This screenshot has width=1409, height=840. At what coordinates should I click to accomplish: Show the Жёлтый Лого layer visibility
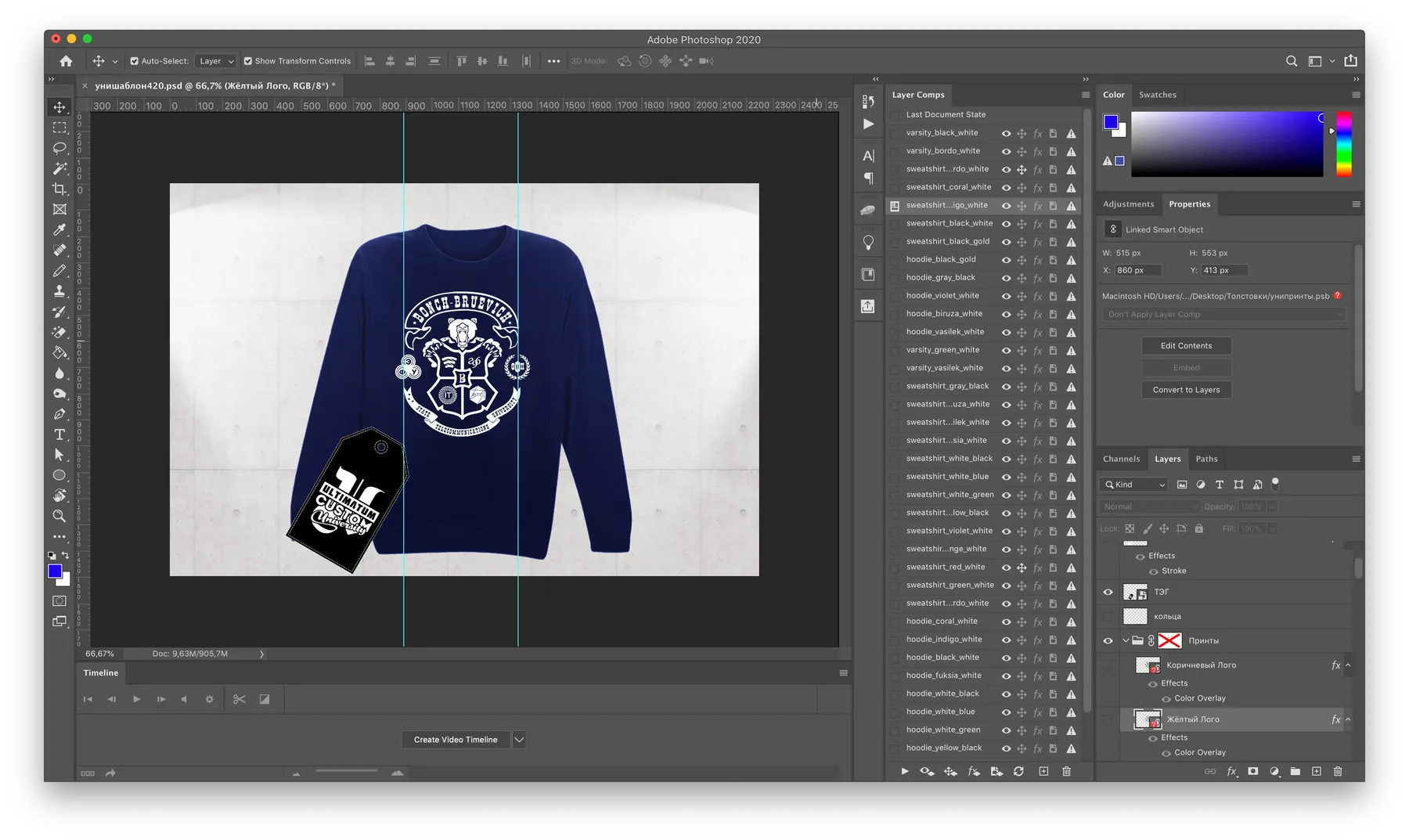pos(1108,719)
